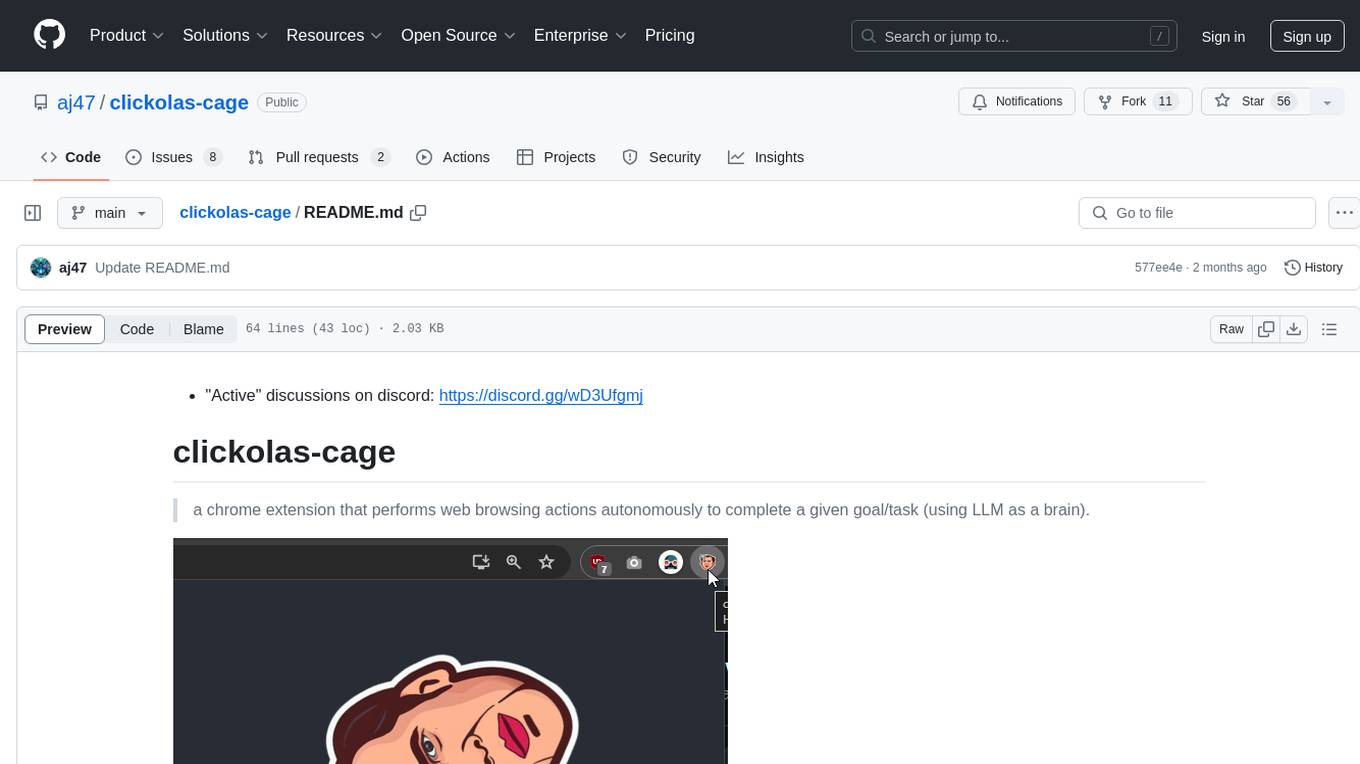Expand the file tree side panel
Image resolution: width=1360 pixels, height=764 pixels.
[x=32, y=213]
